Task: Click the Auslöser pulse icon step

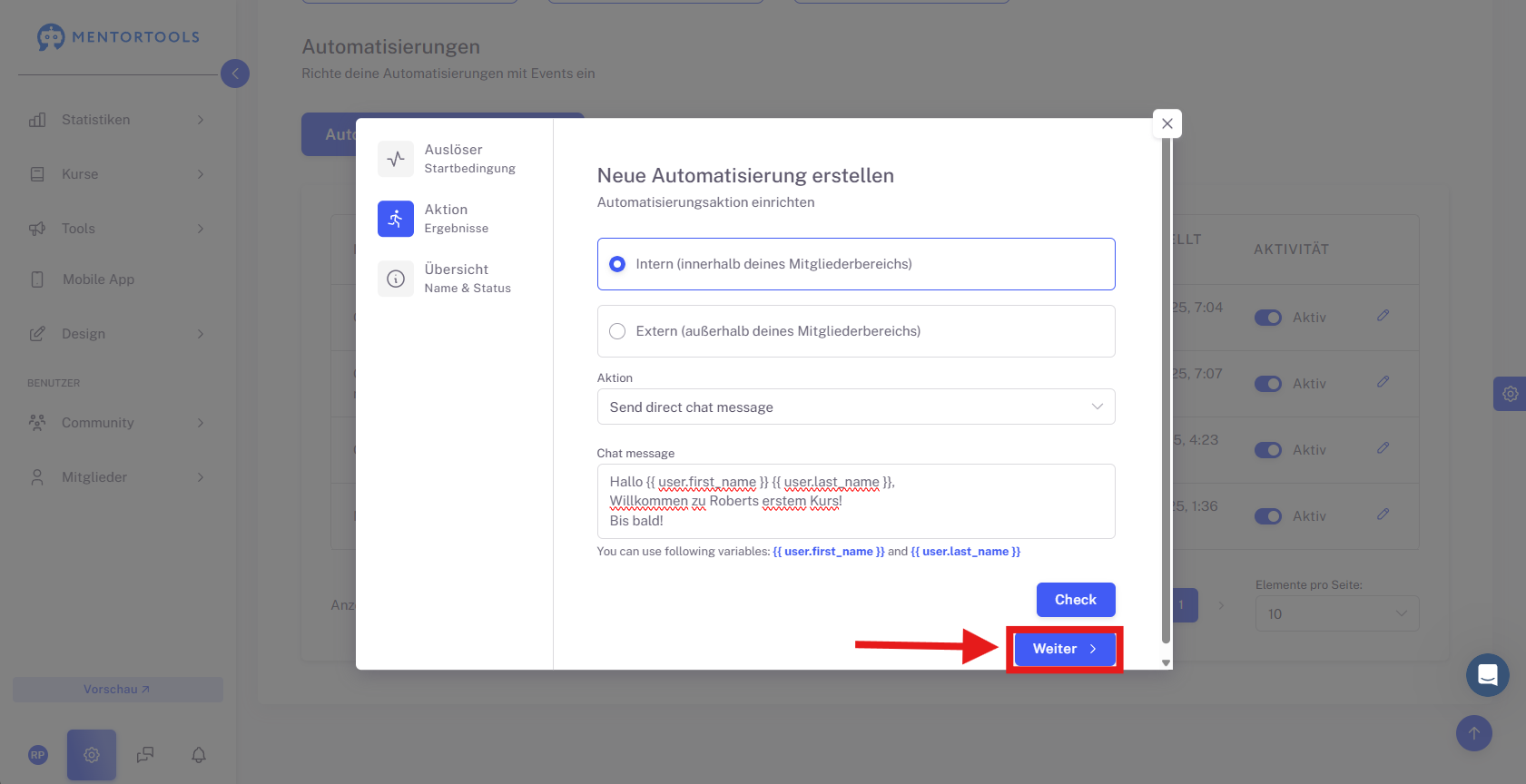Action: click(396, 159)
